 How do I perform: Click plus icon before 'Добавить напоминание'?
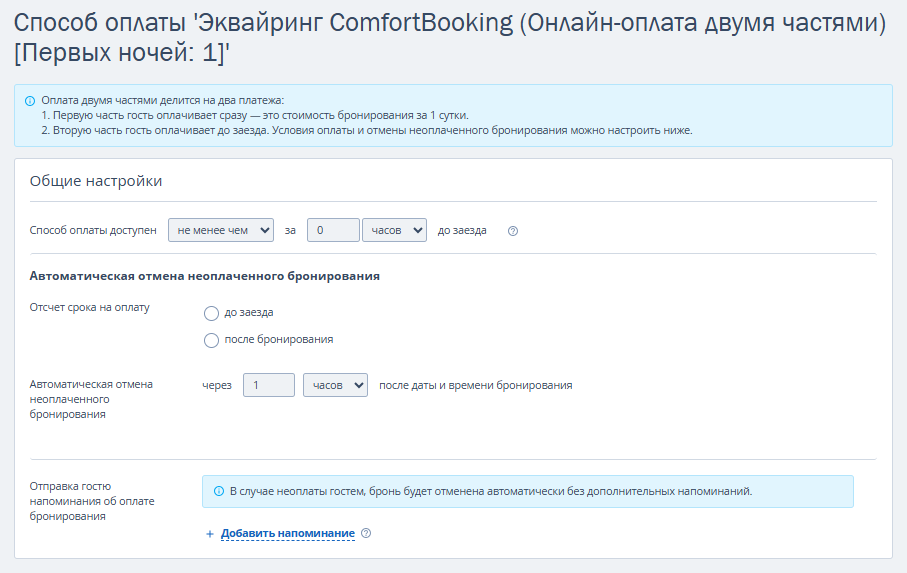[210, 534]
